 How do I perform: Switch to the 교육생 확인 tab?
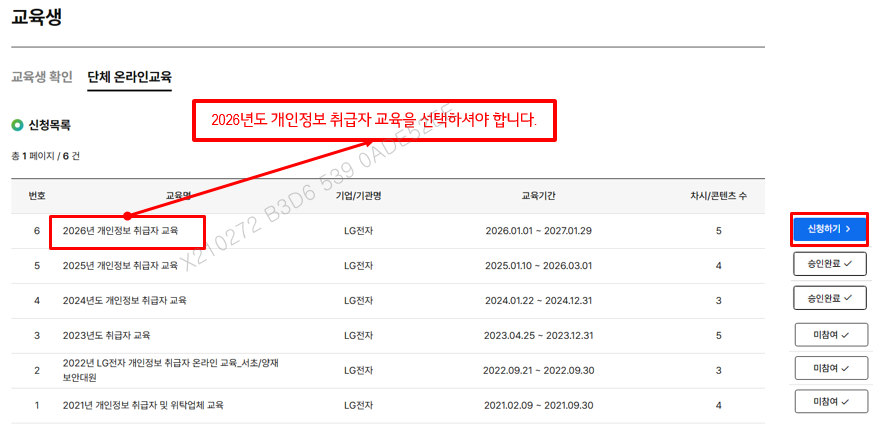[42, 76]
